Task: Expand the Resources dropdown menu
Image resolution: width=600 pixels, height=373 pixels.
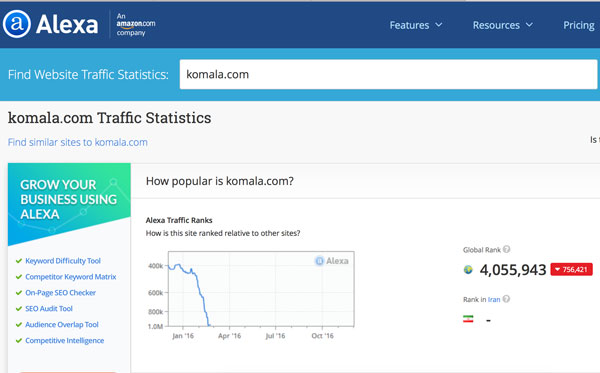Action: (x=502, y=25)
